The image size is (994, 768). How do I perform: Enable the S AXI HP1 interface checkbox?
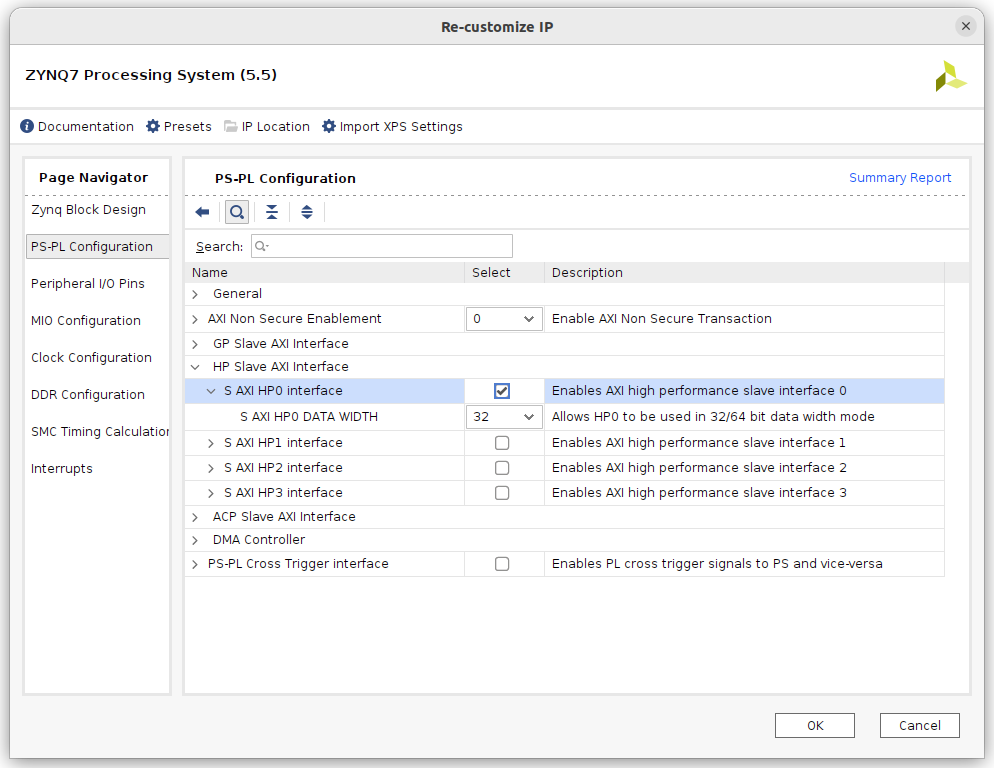click(502, 443)
